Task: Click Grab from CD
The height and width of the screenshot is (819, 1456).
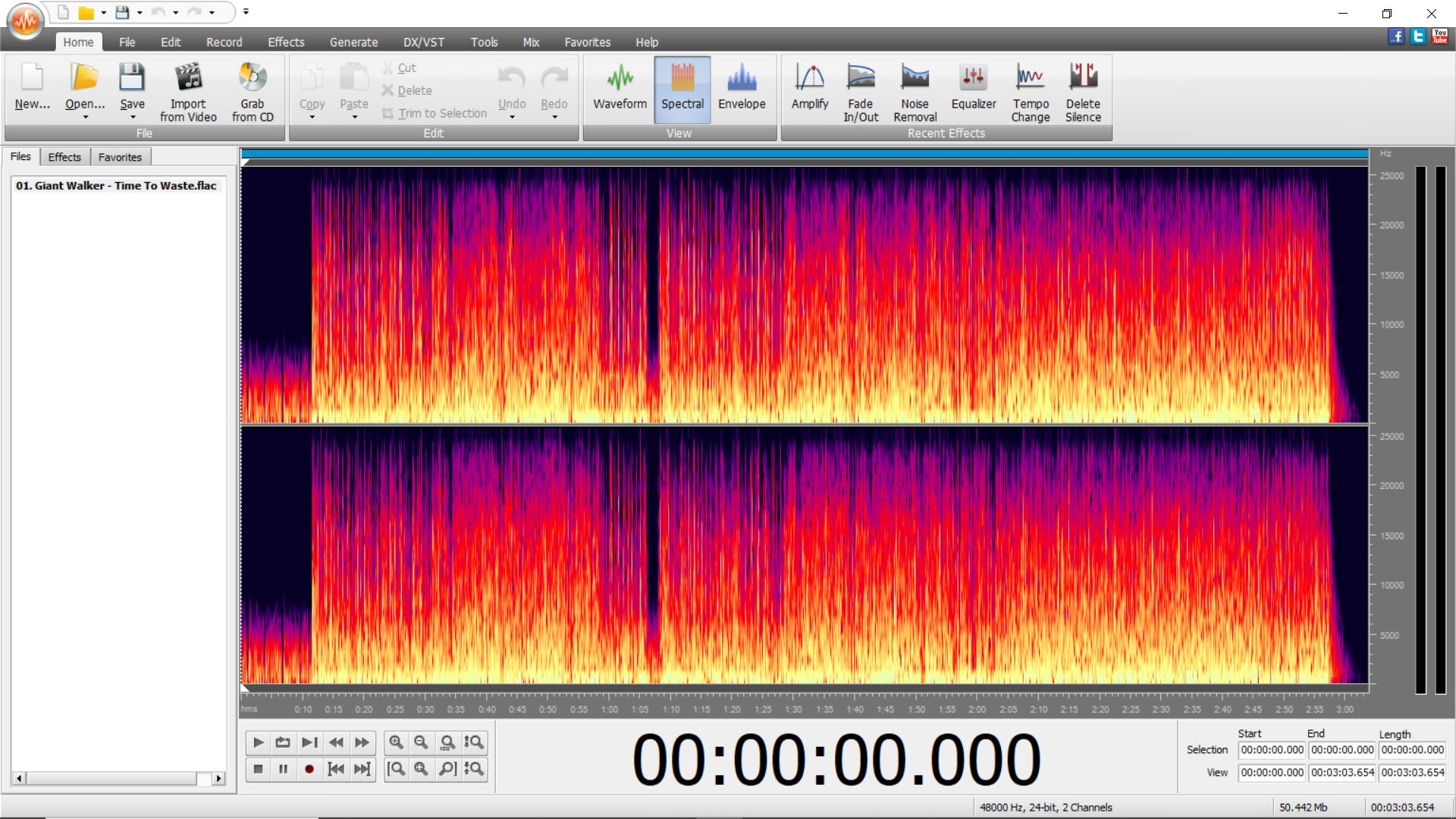Action: coord(253,91)
